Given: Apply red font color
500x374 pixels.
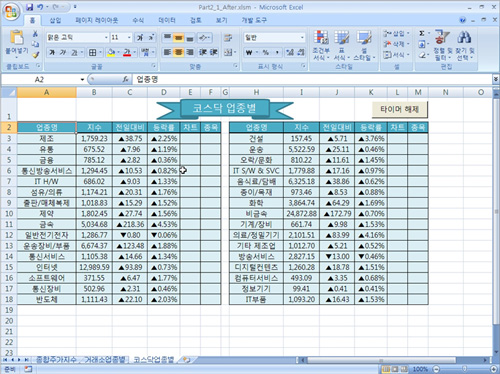Looking at the screenshot, I should click(127, 52).
